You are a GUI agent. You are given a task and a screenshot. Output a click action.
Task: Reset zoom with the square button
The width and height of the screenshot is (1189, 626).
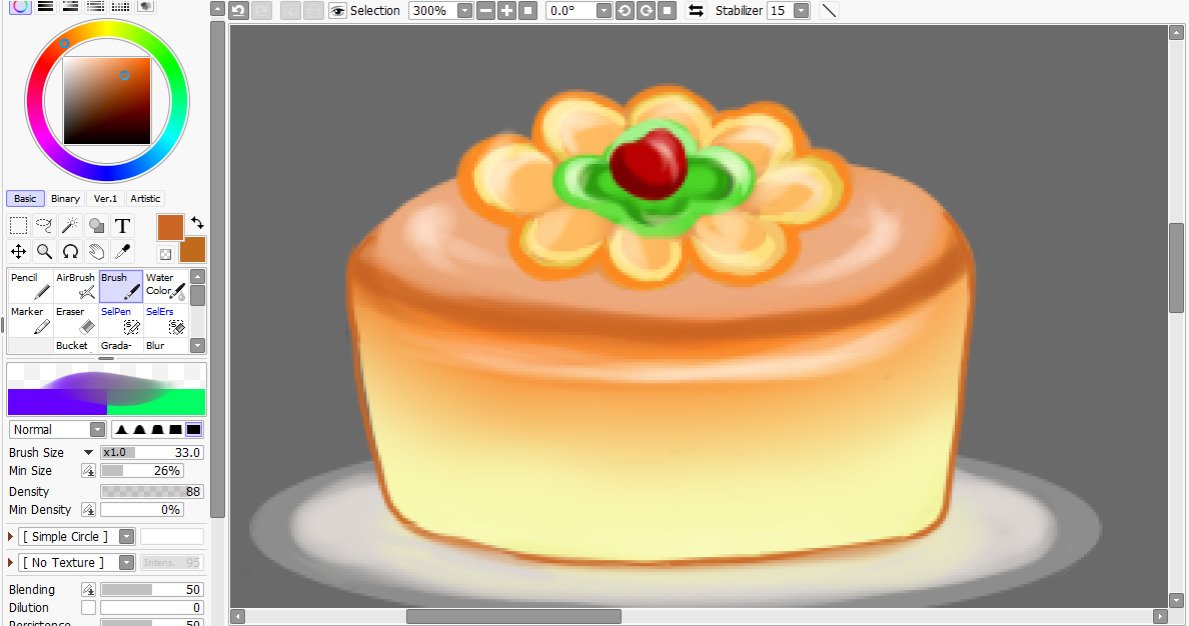tap(529, 11)
